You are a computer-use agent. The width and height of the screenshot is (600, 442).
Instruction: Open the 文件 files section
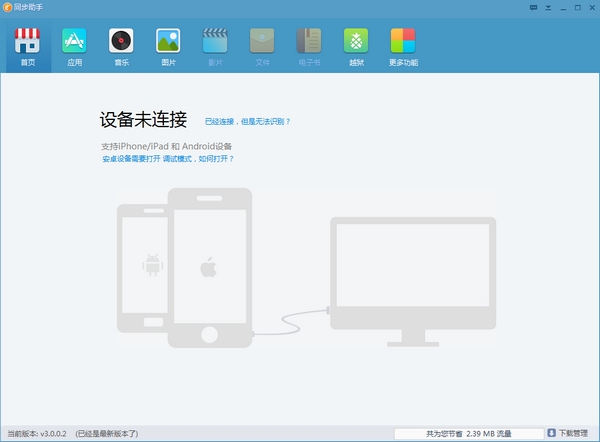click(x=262, y=46)
